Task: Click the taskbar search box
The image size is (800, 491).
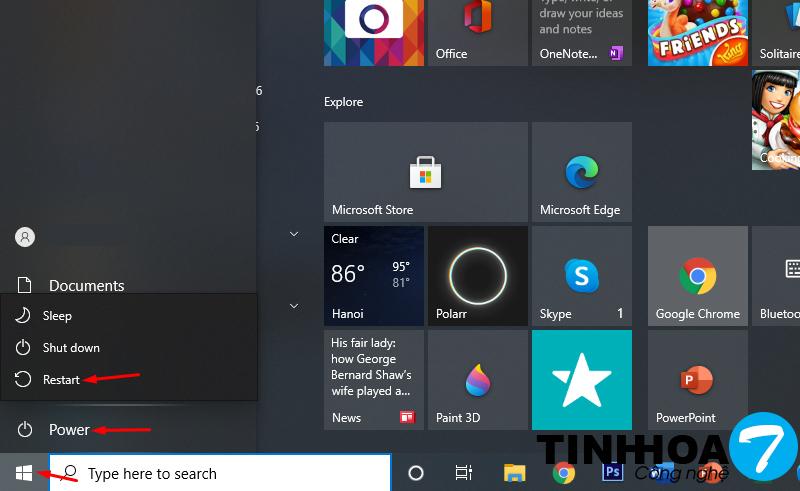Action: point(220,473)
